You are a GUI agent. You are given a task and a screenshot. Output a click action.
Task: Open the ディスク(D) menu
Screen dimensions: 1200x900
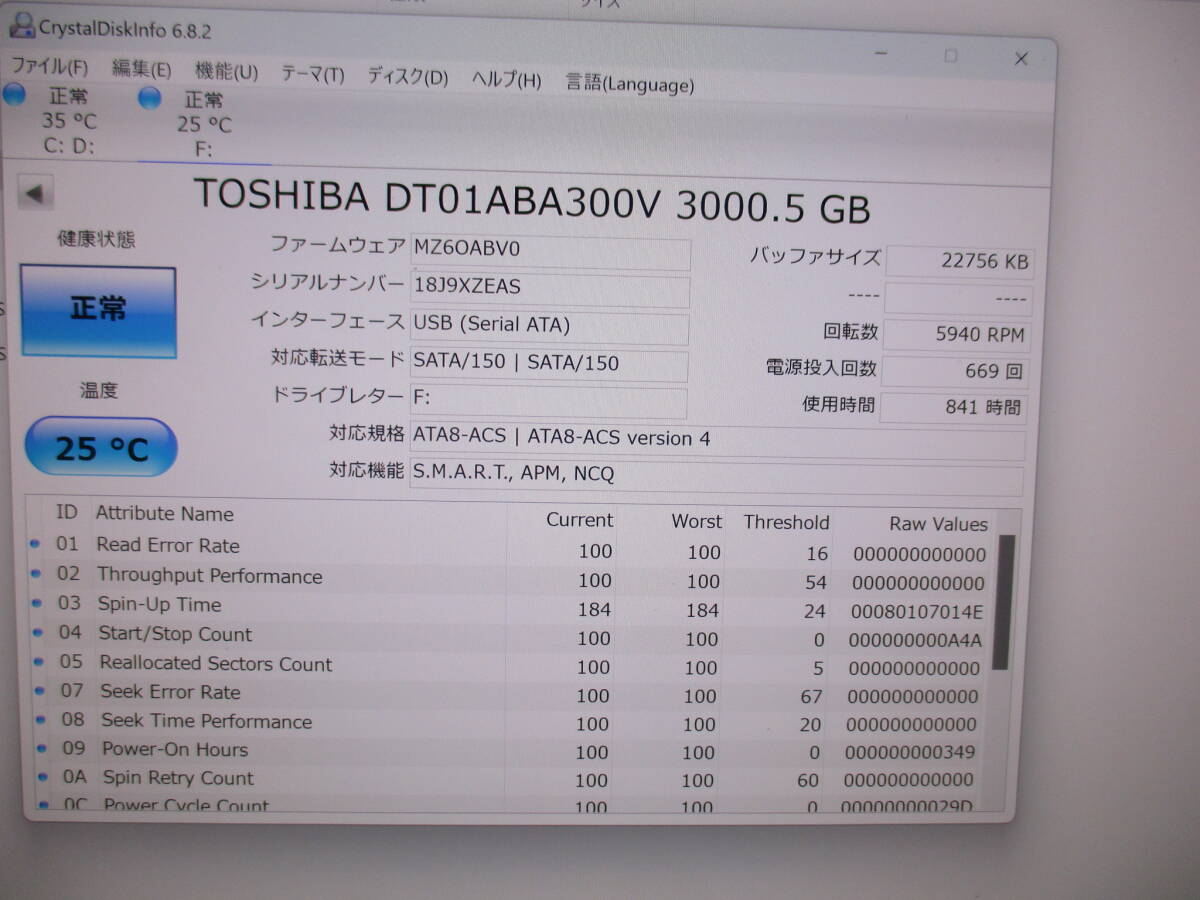(407, 76)
